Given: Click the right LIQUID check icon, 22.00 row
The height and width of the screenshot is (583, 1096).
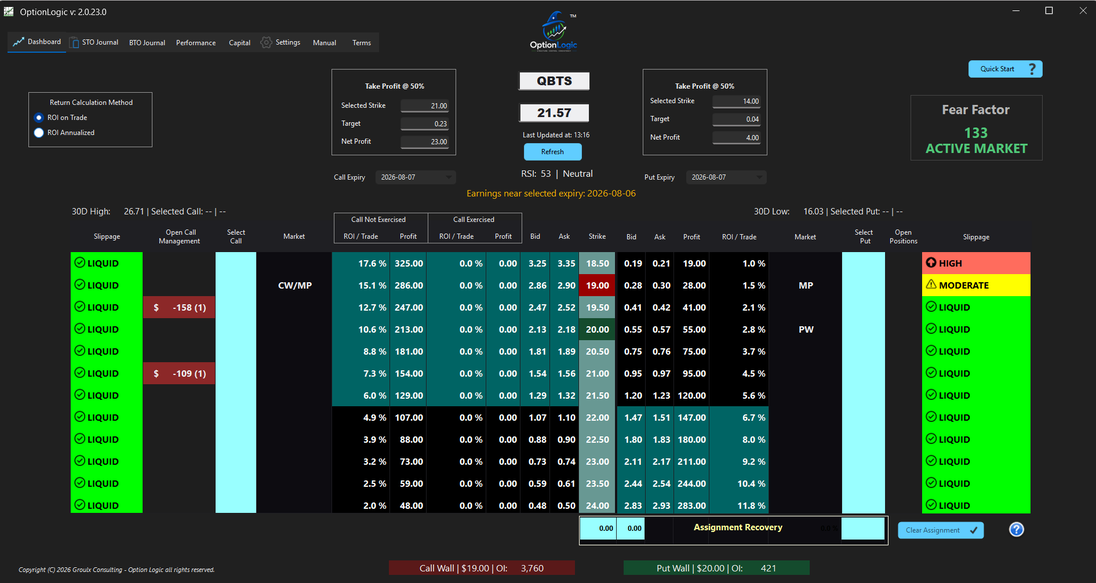Looking at the screenshot, I should (x=931, y=417).
